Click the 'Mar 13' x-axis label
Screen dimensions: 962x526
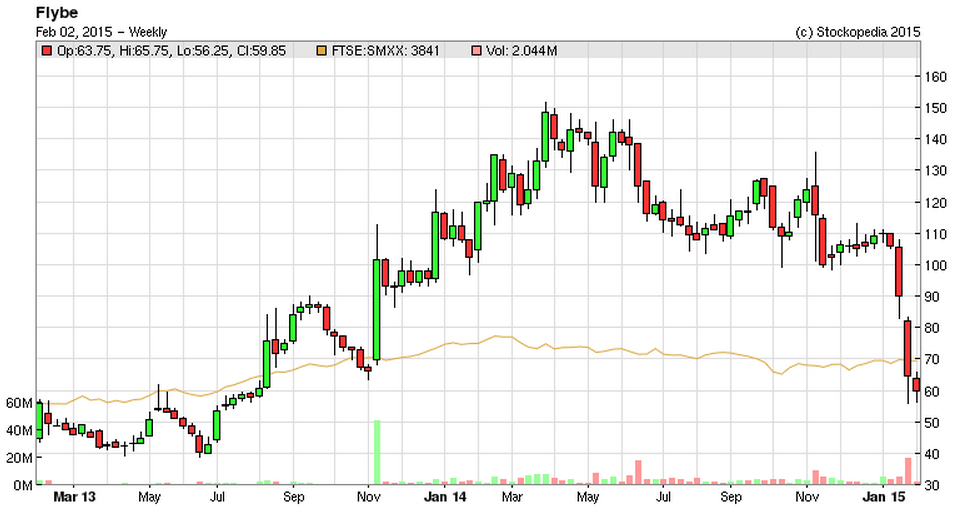(x=74, y=497)
